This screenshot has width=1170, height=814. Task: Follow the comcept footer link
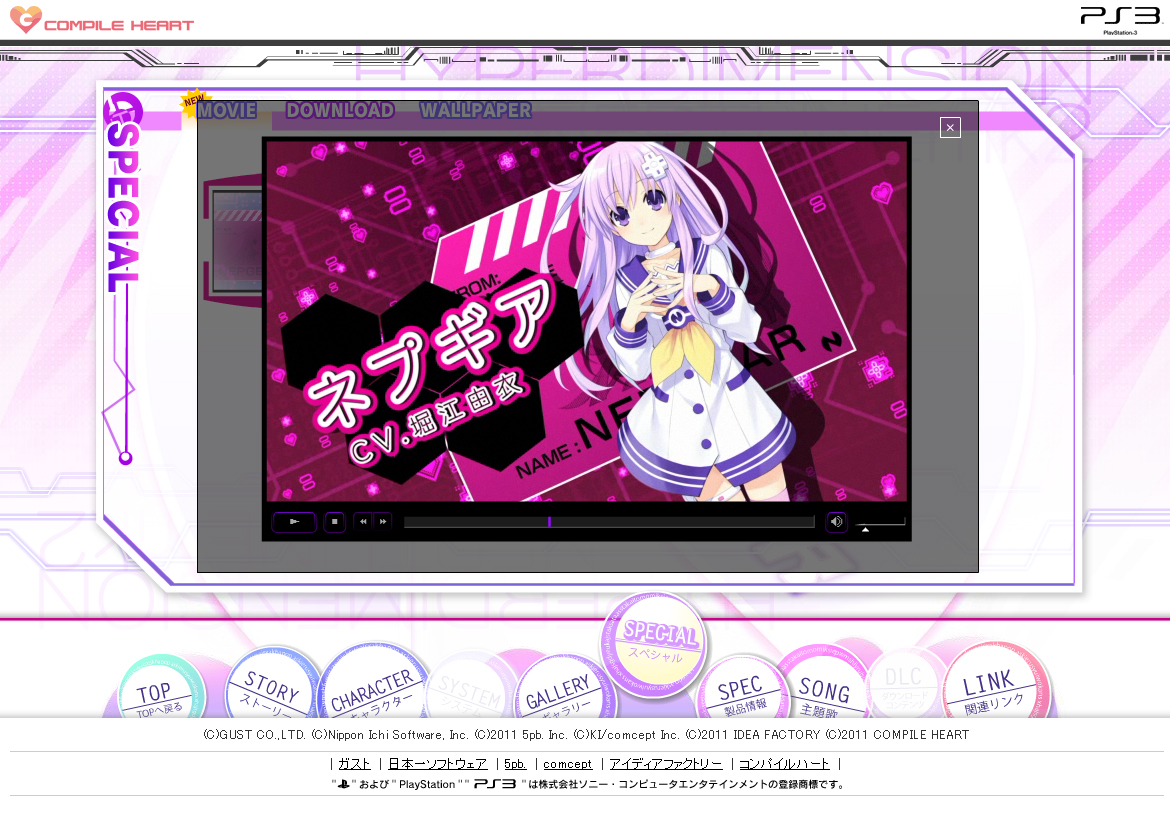pos(567,763)
